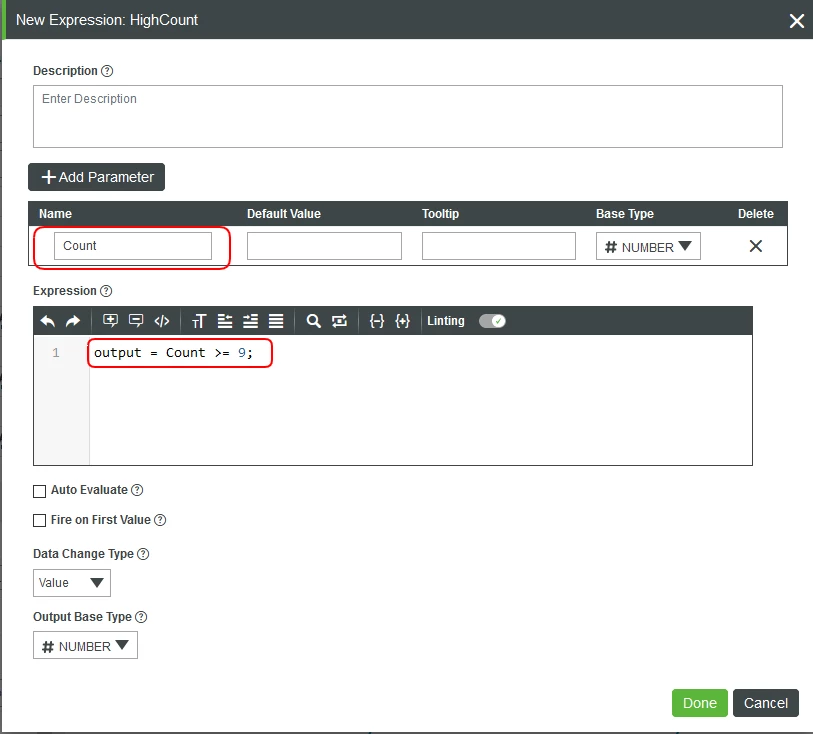Click the green Done button
The width and height of the screenshot is (813, 734).
[699, 703]
